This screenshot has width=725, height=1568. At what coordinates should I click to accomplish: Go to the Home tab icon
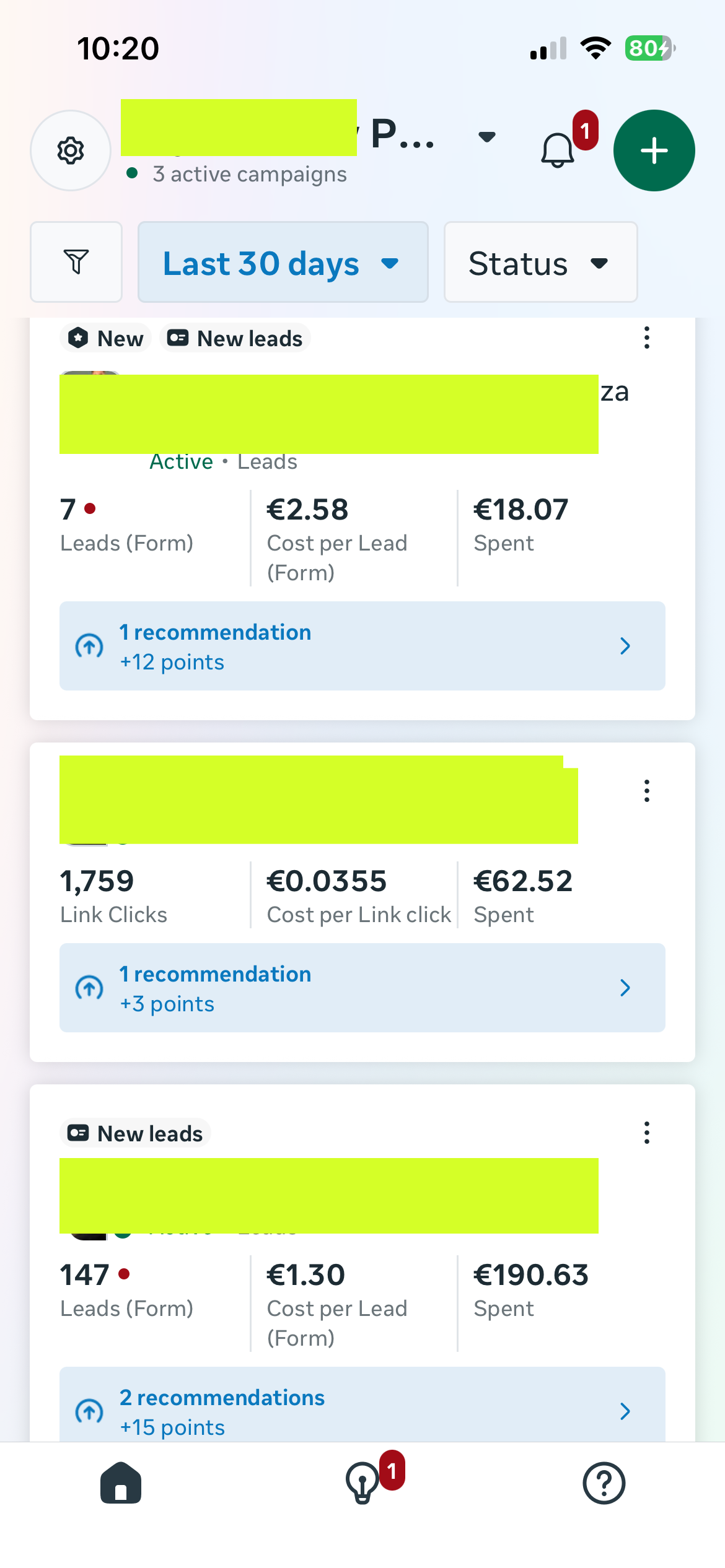tap(121, 1483)
